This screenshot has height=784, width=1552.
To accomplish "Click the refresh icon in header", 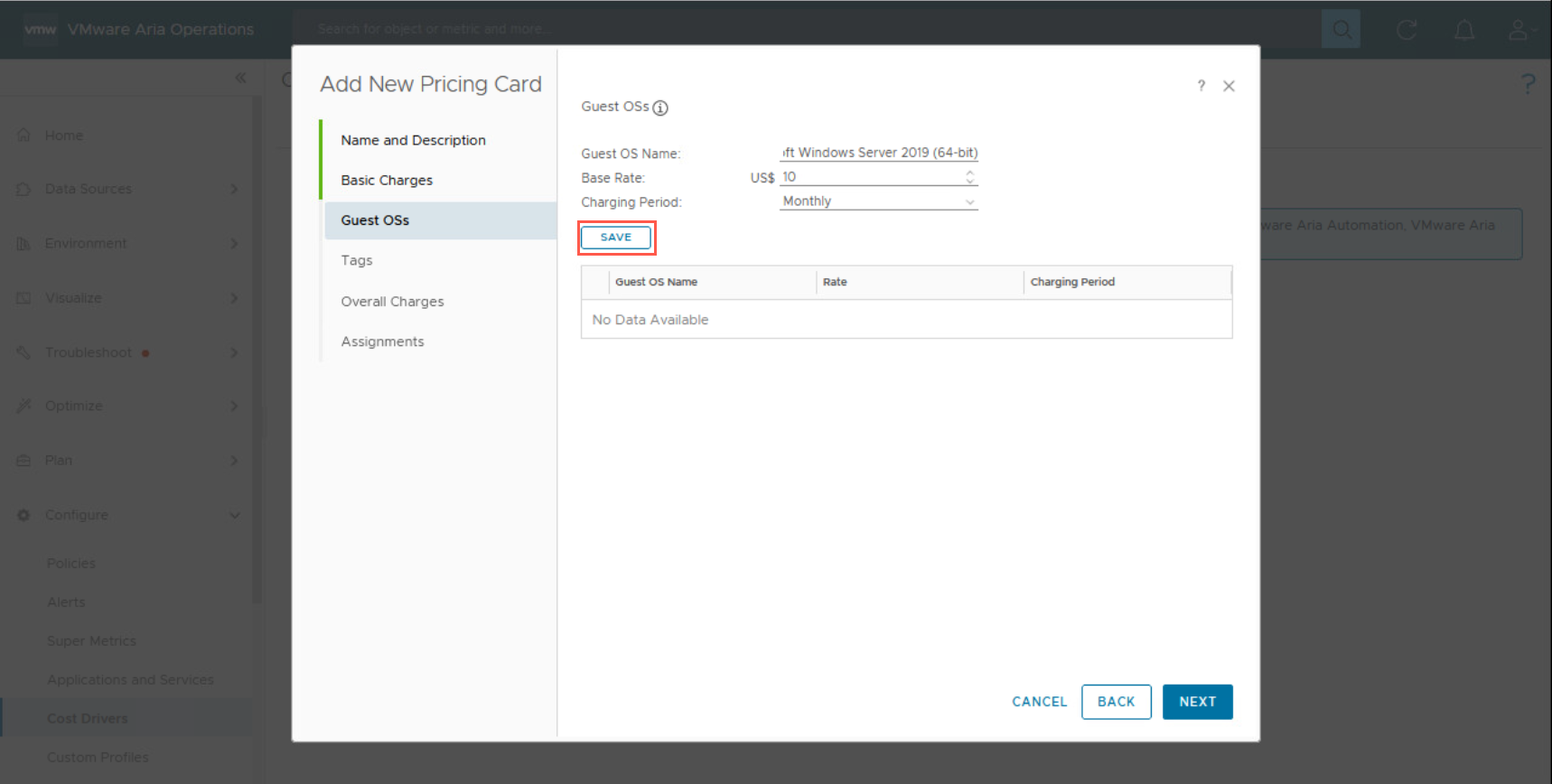I will pyautogui.click(x=1406, y=30).
